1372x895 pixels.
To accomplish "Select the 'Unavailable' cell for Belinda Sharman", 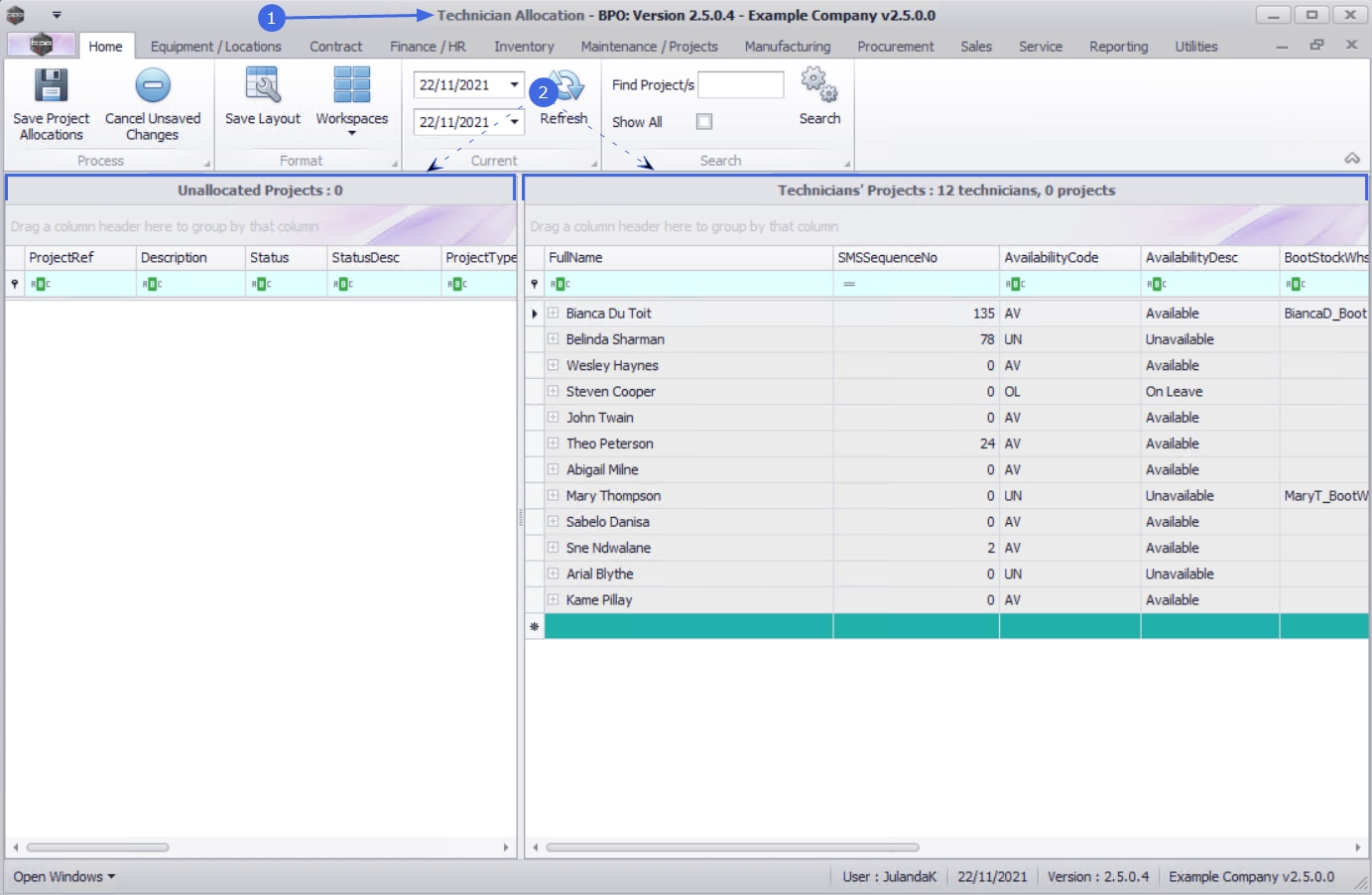I will 1210,339.
